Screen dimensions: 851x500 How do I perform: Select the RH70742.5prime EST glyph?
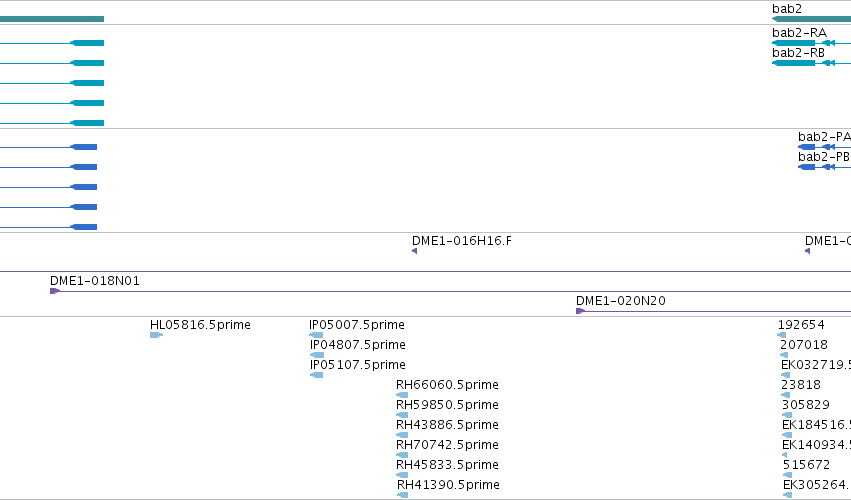[x=402, y=455]
